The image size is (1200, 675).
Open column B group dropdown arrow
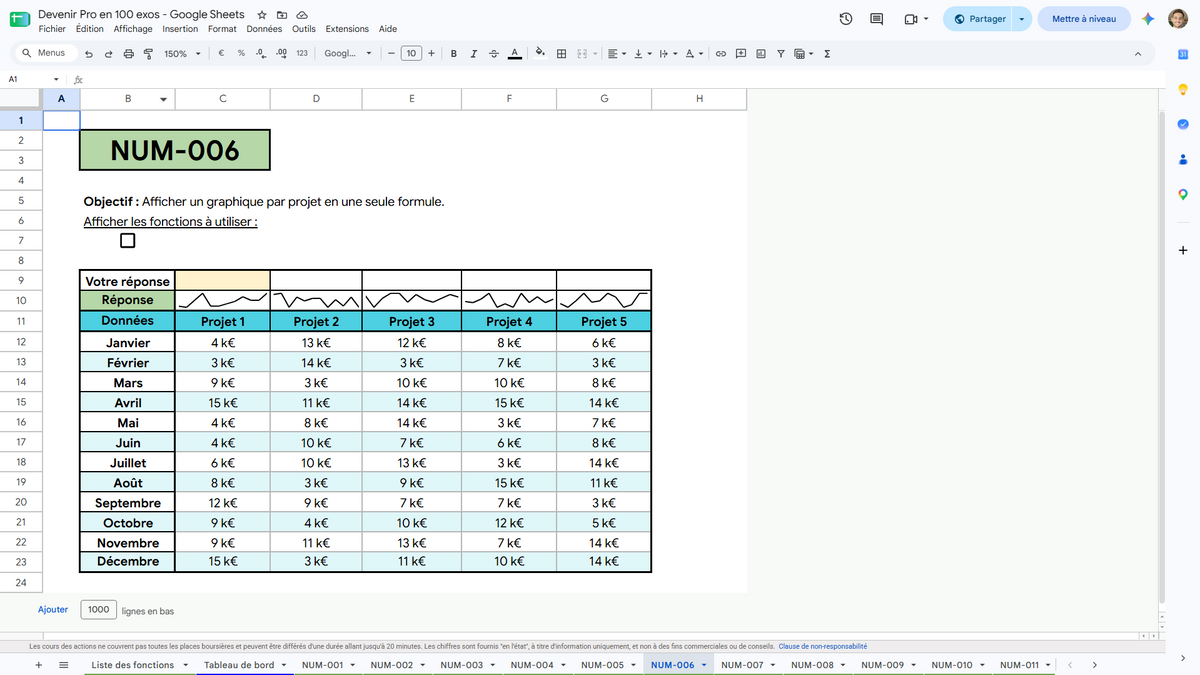[x=164, y=99]
